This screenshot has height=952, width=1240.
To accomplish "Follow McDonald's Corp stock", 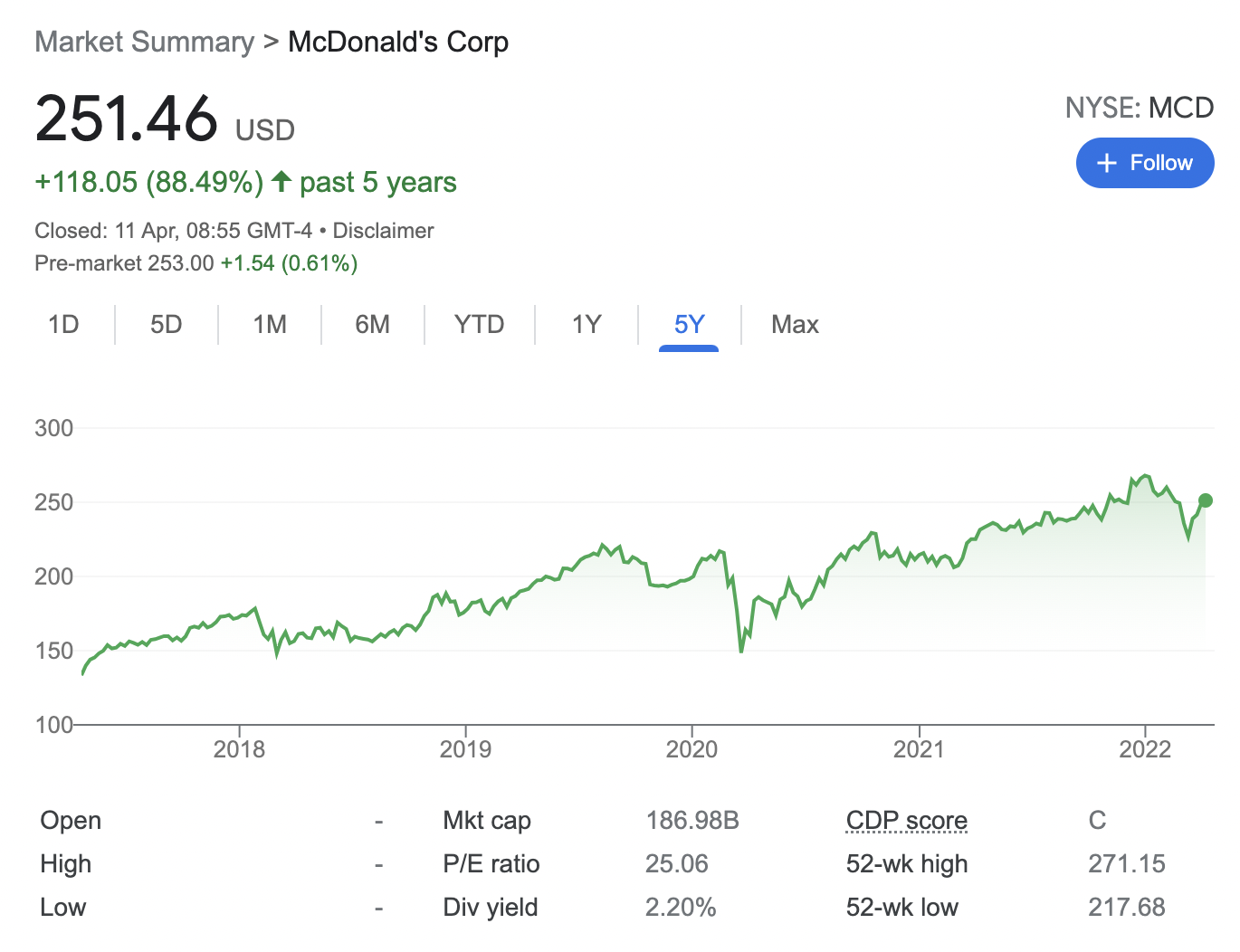I will pos(1144,163).
